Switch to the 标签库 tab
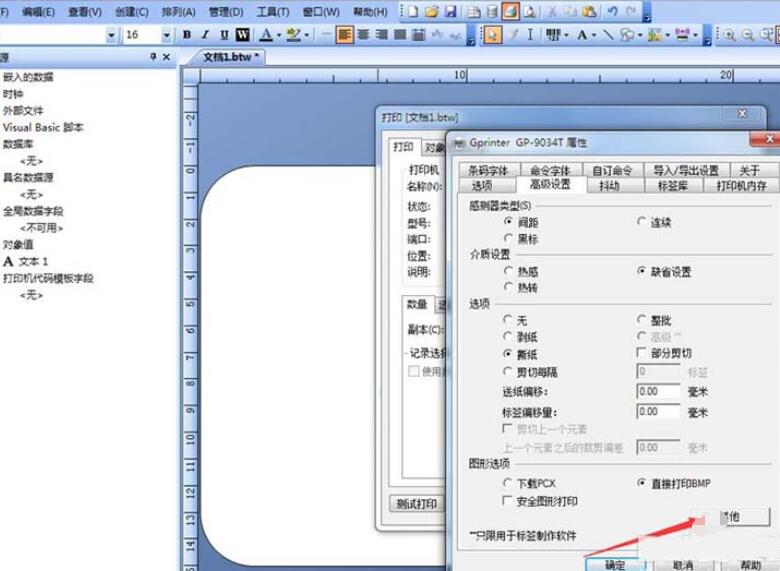Screen dimensions: 780x571 coord(672,185)
